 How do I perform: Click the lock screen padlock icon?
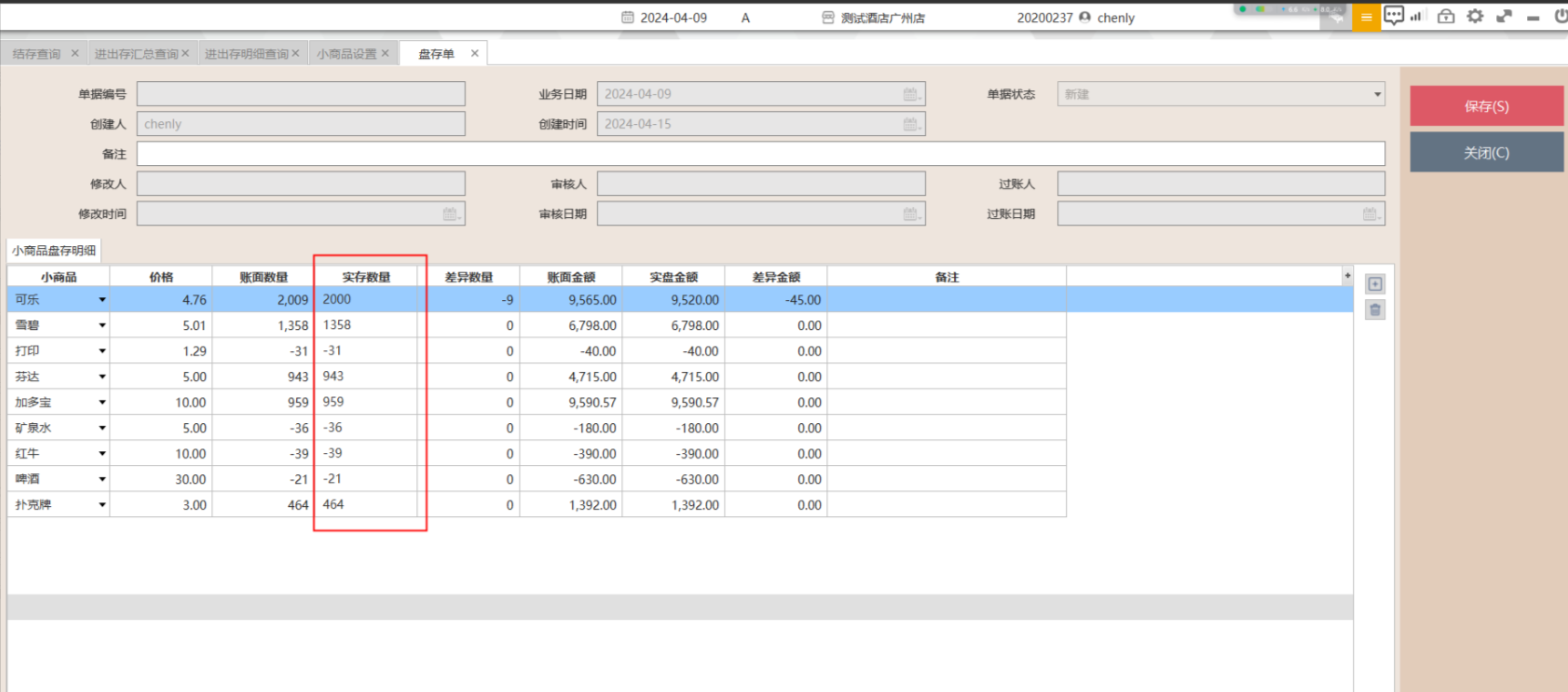(x=1446, y=16)
